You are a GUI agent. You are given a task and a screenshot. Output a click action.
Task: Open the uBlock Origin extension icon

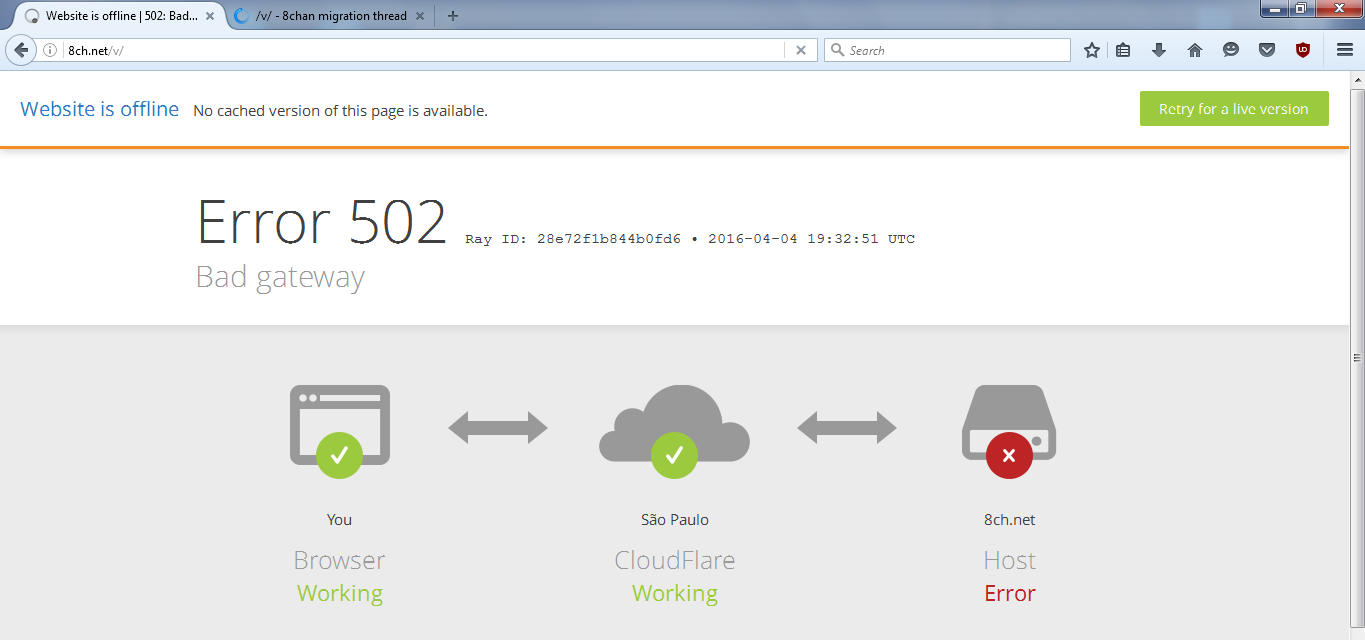1302,50
